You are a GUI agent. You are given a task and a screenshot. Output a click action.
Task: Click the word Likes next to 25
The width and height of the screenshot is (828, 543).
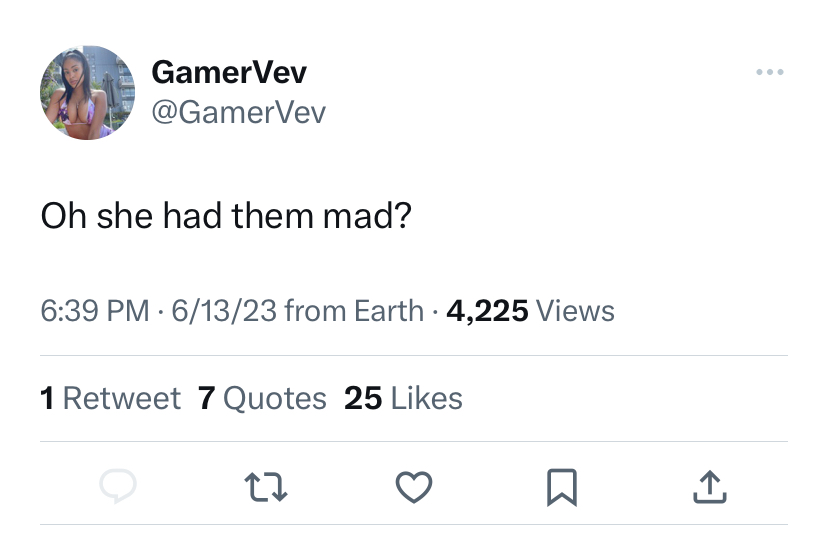(427, 398)
